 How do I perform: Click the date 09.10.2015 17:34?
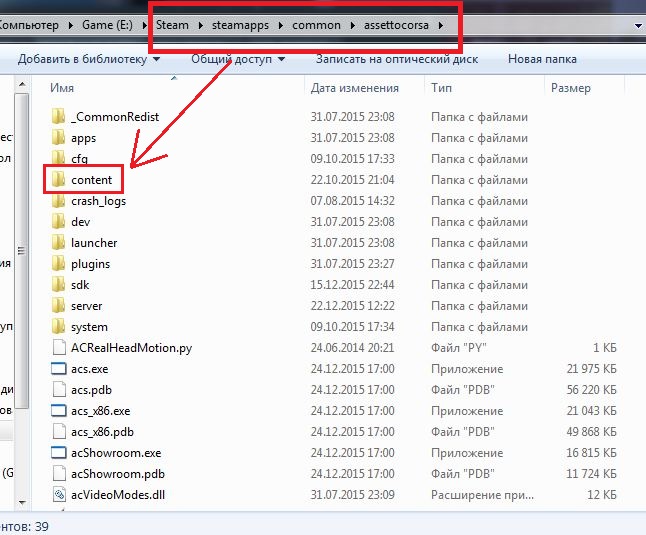coord(352,327)
